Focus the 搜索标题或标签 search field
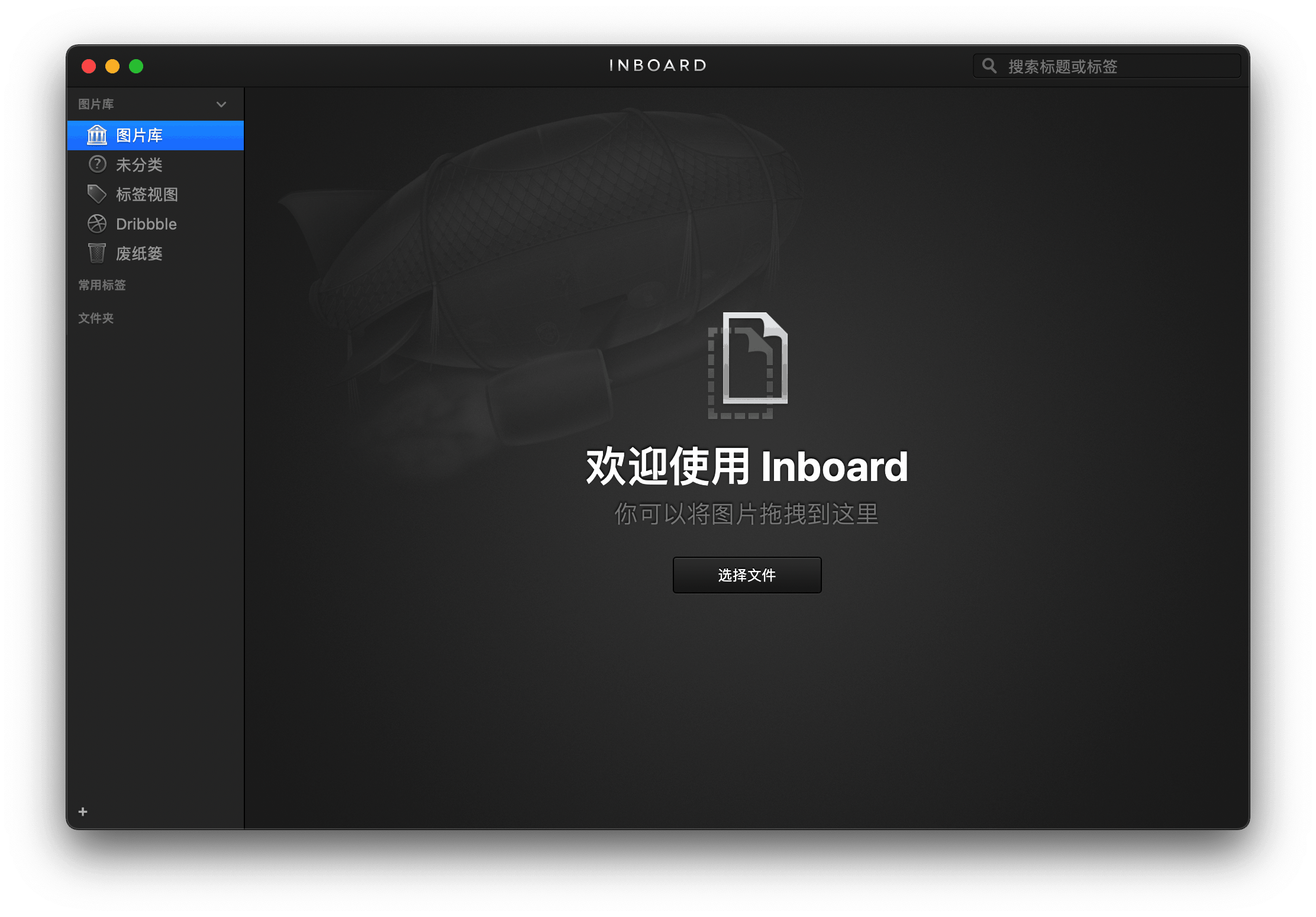The height and width of the screenshot is (917, 1316). pos(1107,66)
